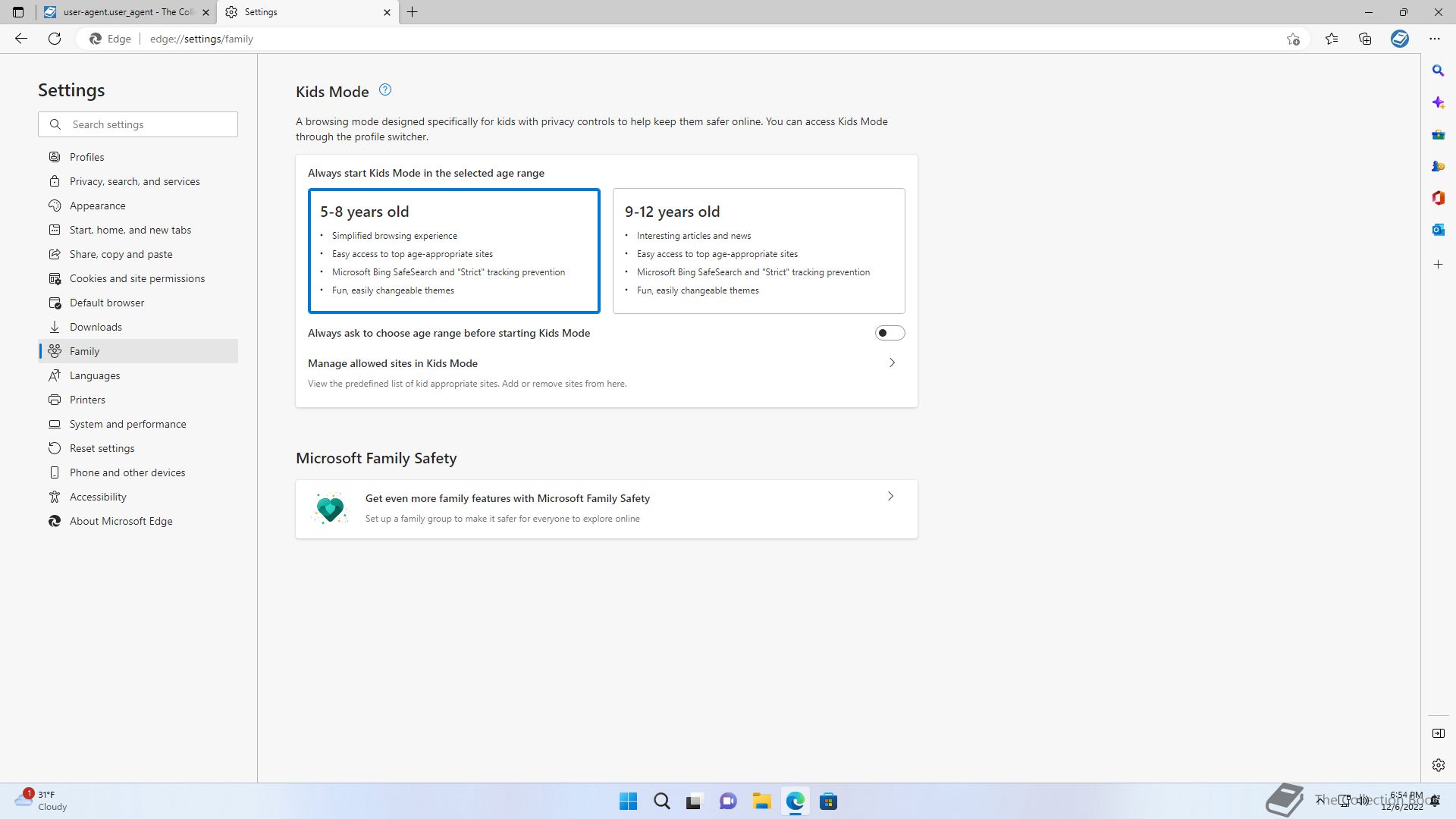Screen dimensions: 1456x819
Task: Open Default browser section
Action: point(138,303)
